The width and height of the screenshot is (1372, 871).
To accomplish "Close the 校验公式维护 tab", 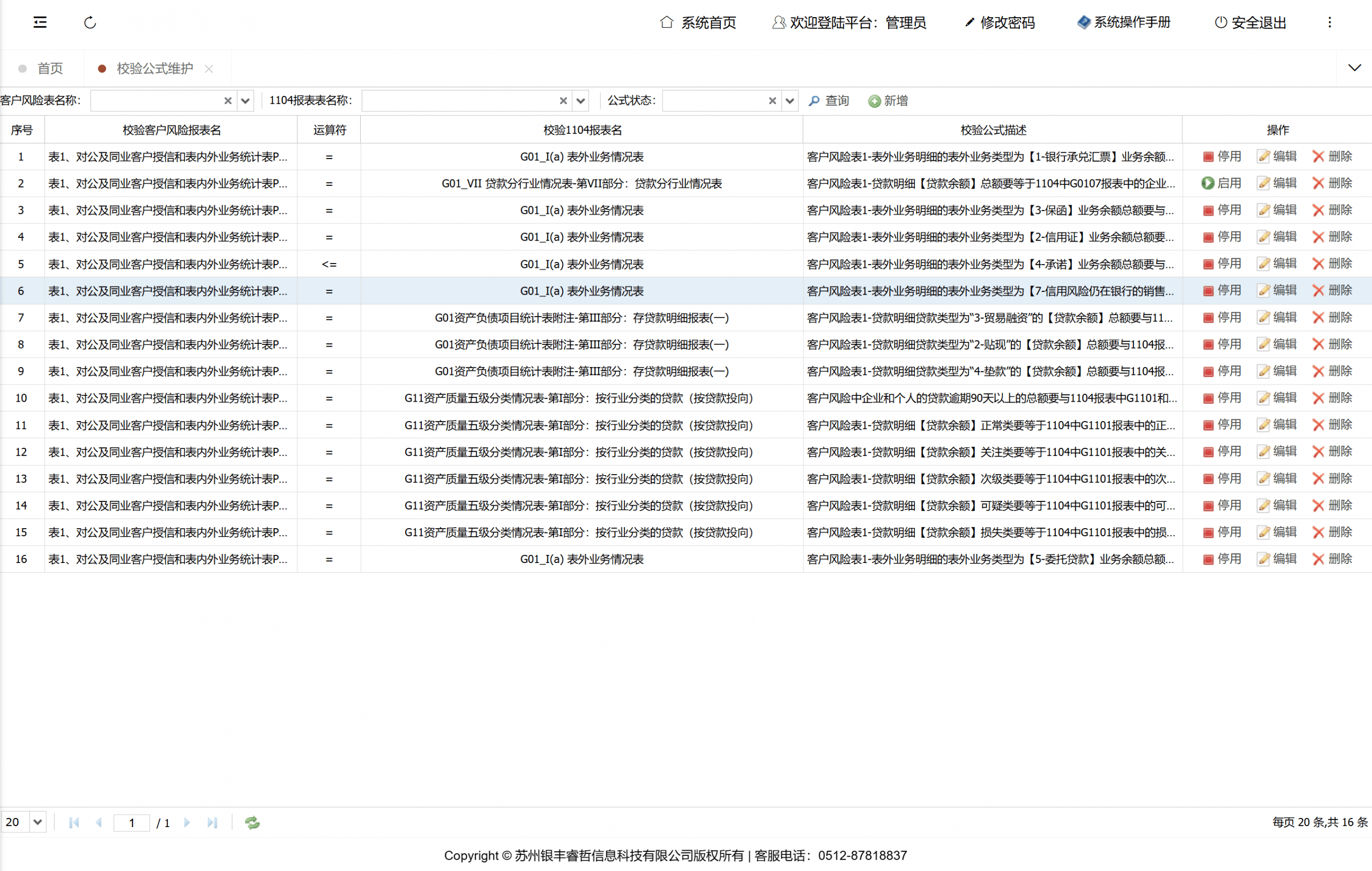I will coord(209,69).
